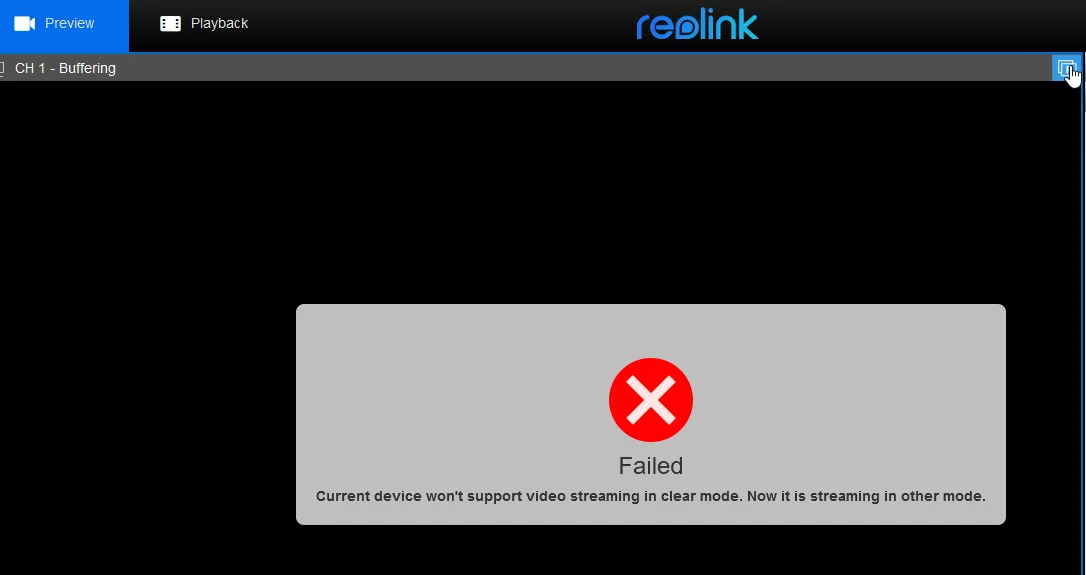Click the video camera icon beside Preview
This screenshot has width=1086, height=575.
click(25, 24)
